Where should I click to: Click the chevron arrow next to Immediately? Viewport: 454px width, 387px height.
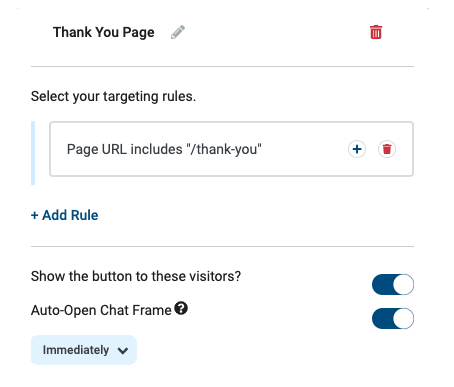pyautogui.click(x=123, y=351)
